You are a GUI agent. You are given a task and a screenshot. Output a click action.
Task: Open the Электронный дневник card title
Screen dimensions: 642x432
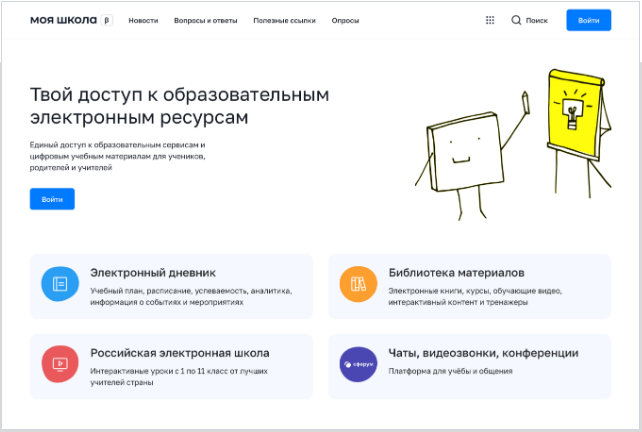click(x=153, y=272)
